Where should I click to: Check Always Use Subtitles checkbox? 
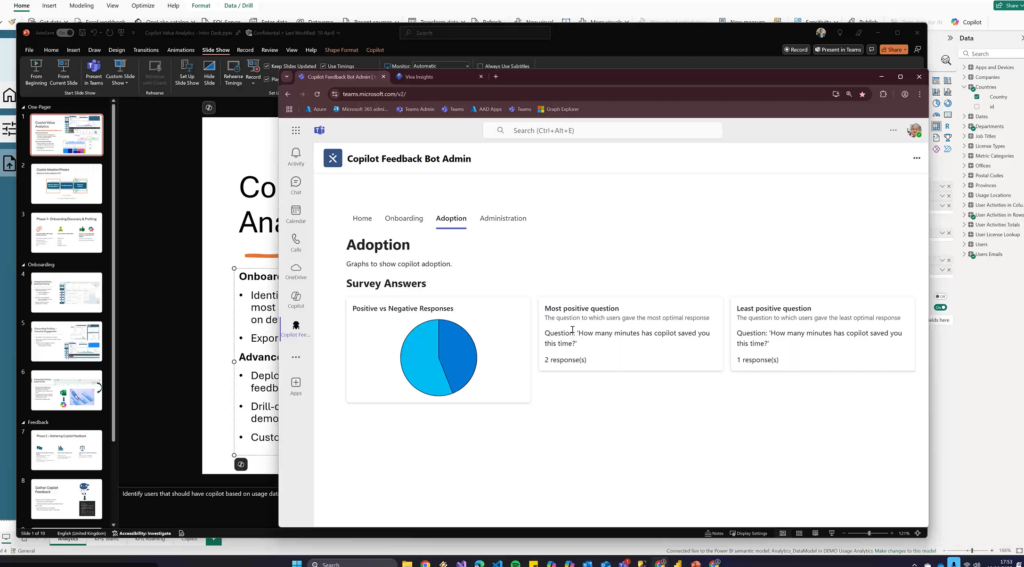click(x=480, y=66)
